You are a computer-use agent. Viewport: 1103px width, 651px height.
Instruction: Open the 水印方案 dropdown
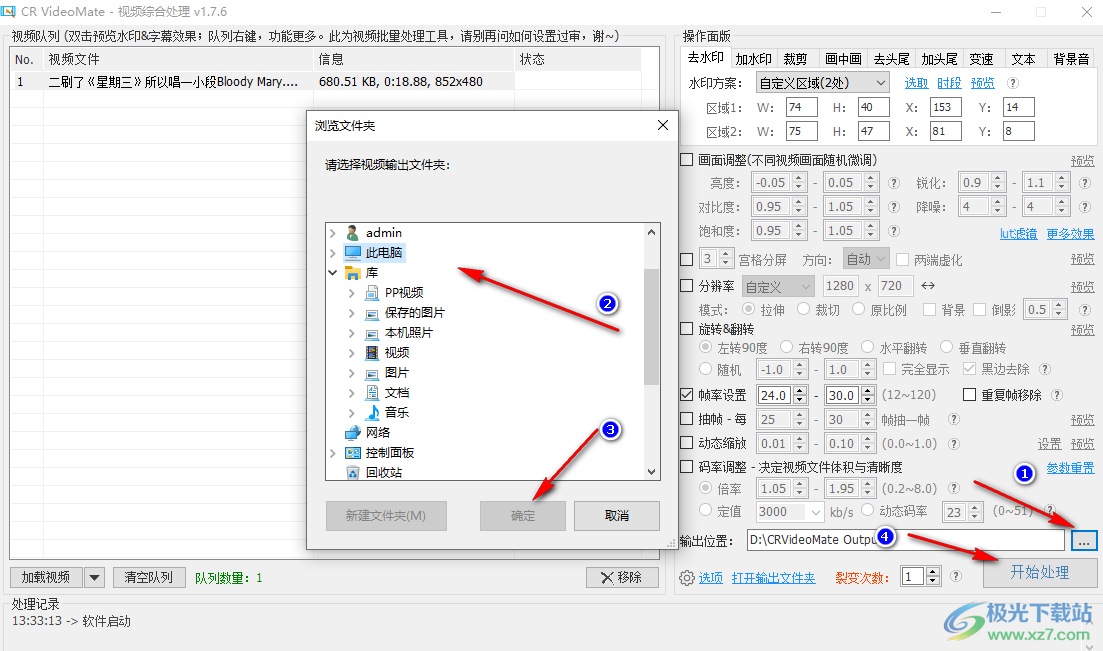click(x=822, y=83)
